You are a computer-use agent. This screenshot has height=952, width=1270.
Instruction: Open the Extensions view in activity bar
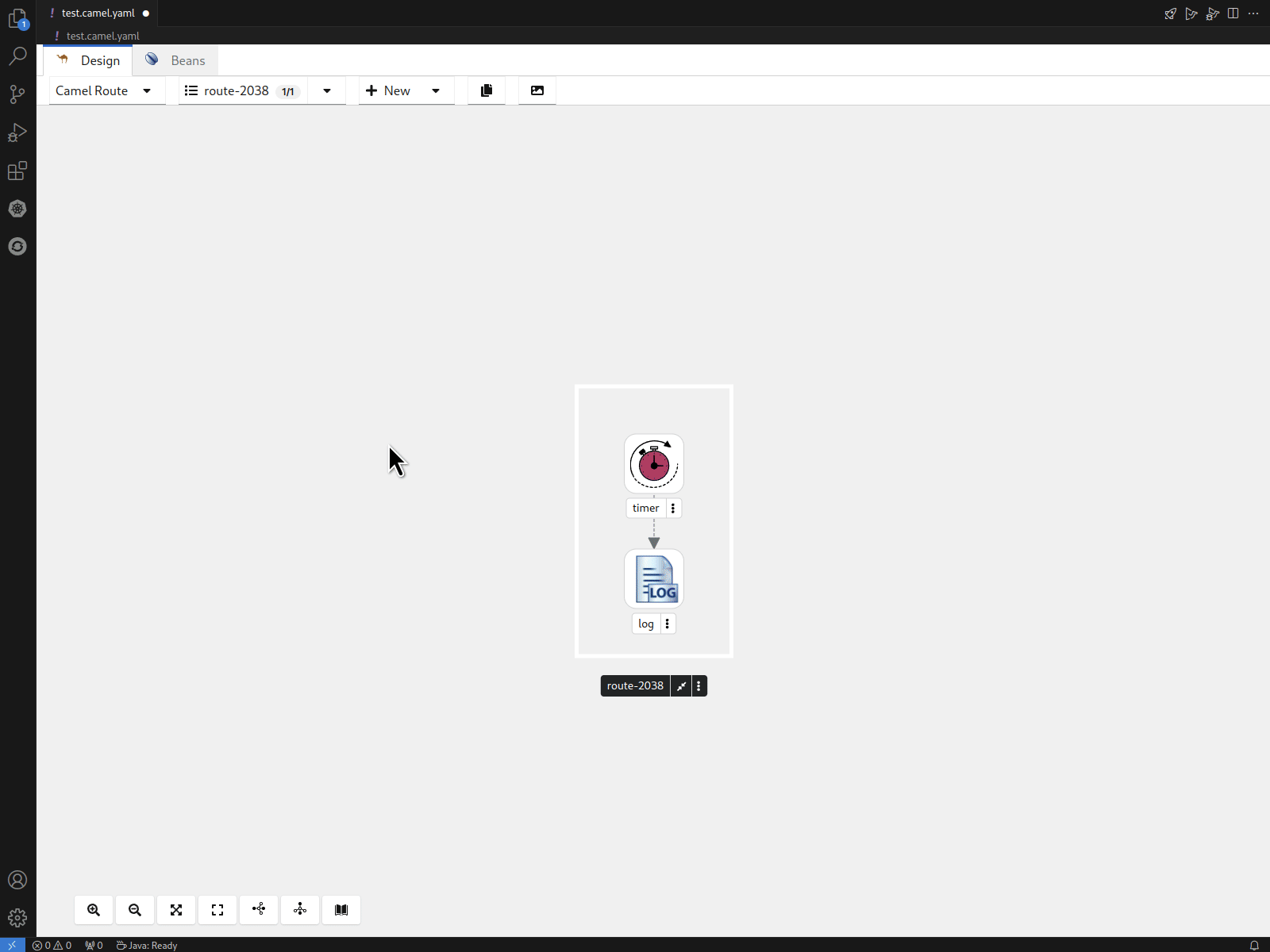17,171
